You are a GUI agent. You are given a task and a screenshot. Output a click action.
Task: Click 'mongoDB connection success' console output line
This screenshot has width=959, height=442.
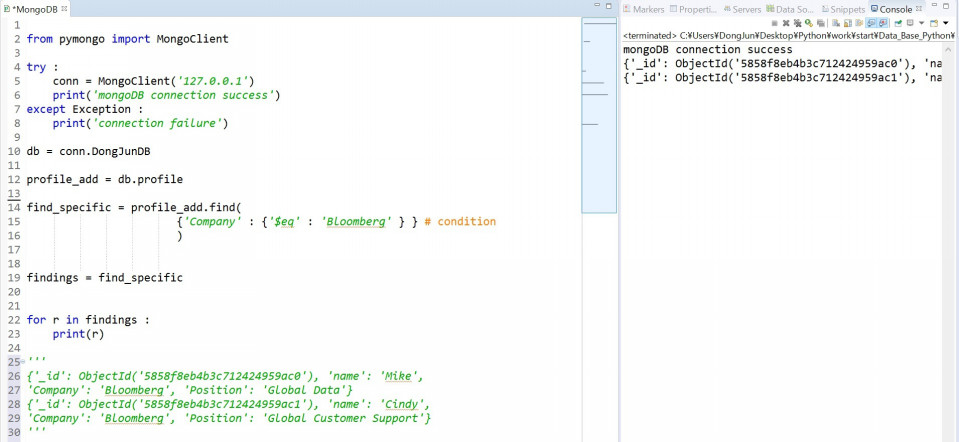pyautogui.click(x=708, y=50)
